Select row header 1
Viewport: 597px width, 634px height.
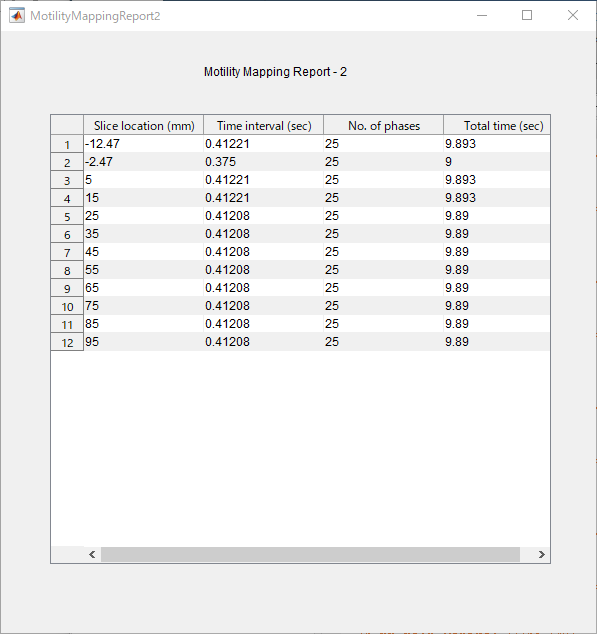(67, 144)
